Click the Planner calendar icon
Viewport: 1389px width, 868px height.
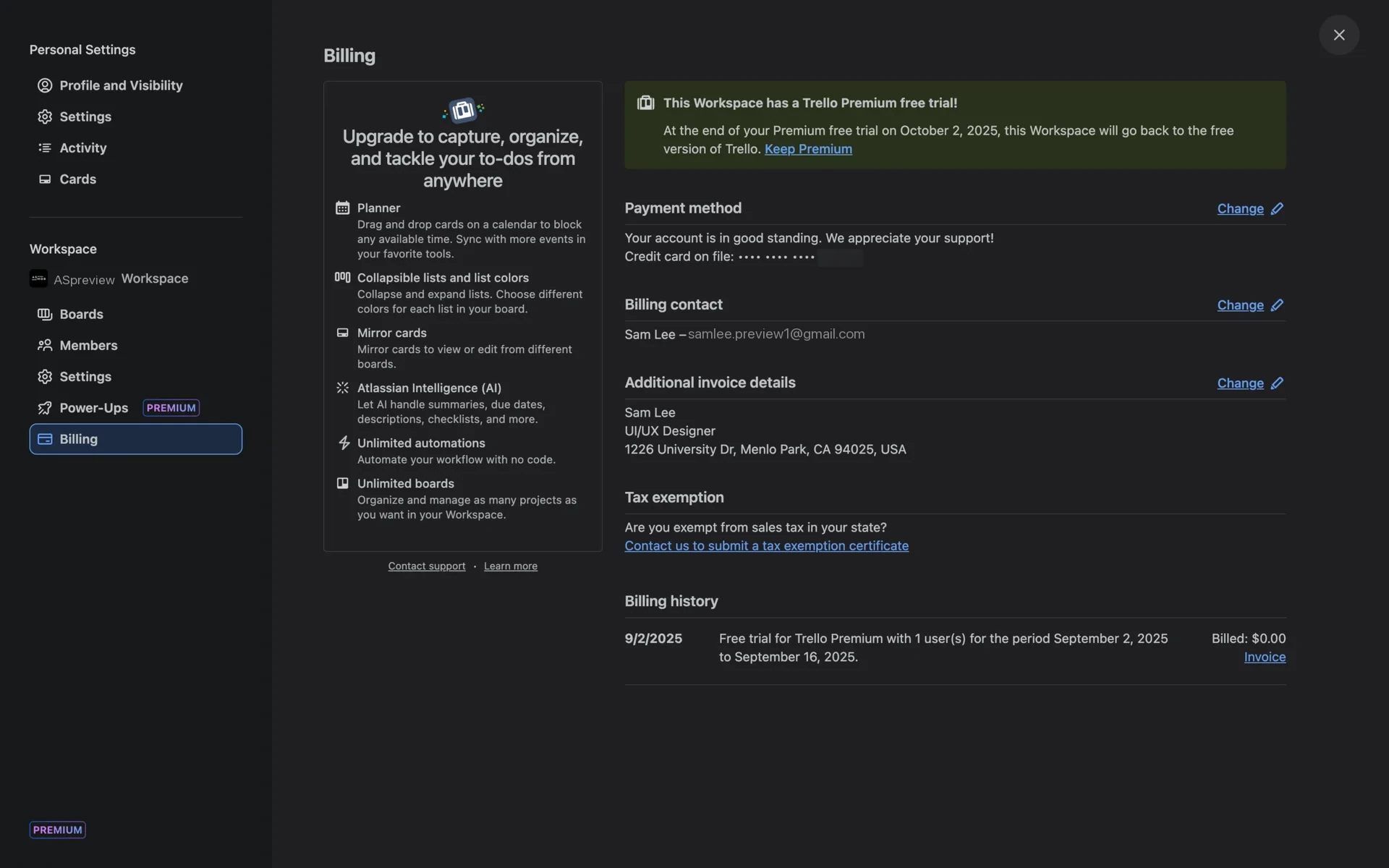[343, 208]
